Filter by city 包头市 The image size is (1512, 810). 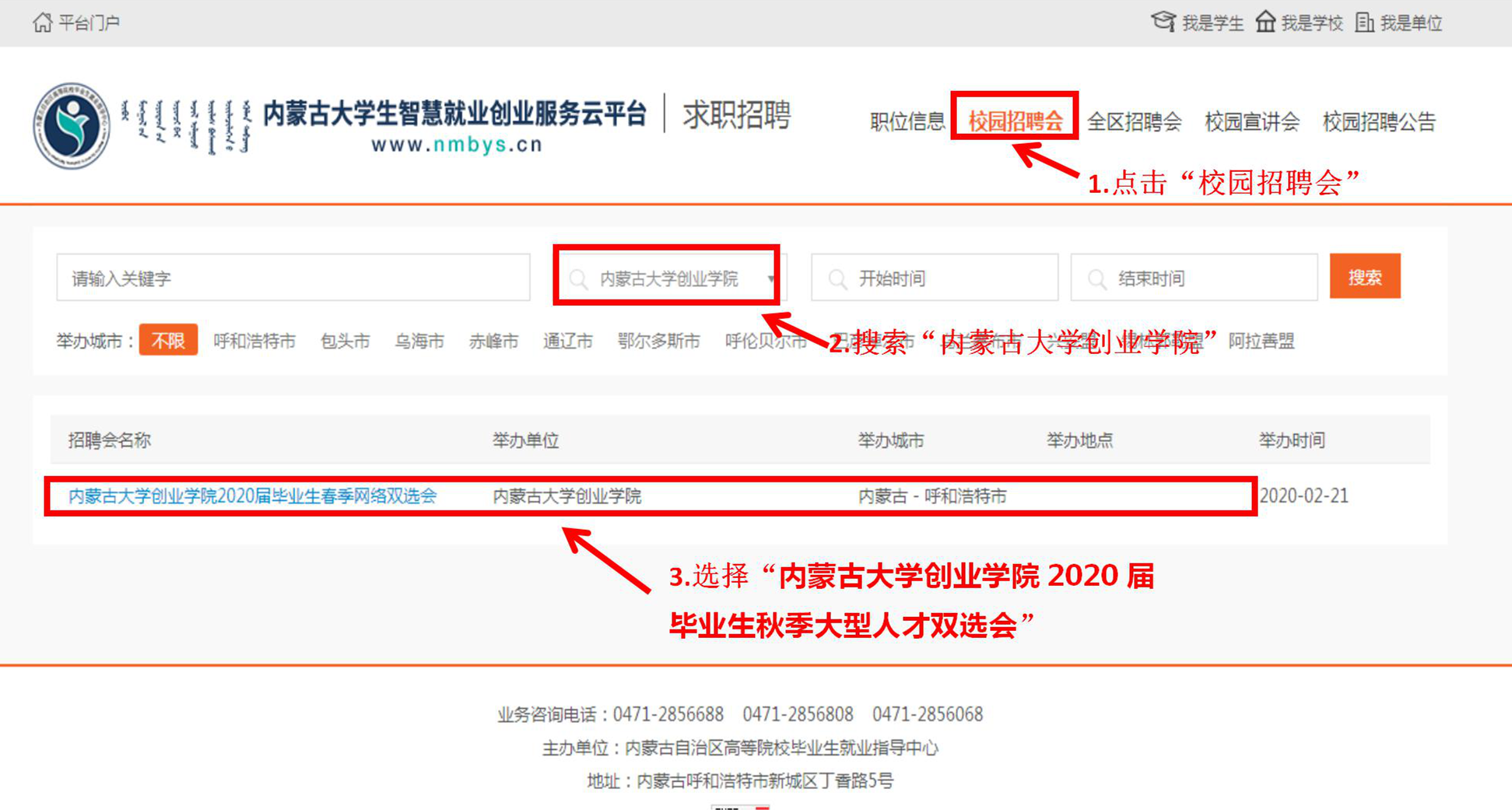point(345,341)
